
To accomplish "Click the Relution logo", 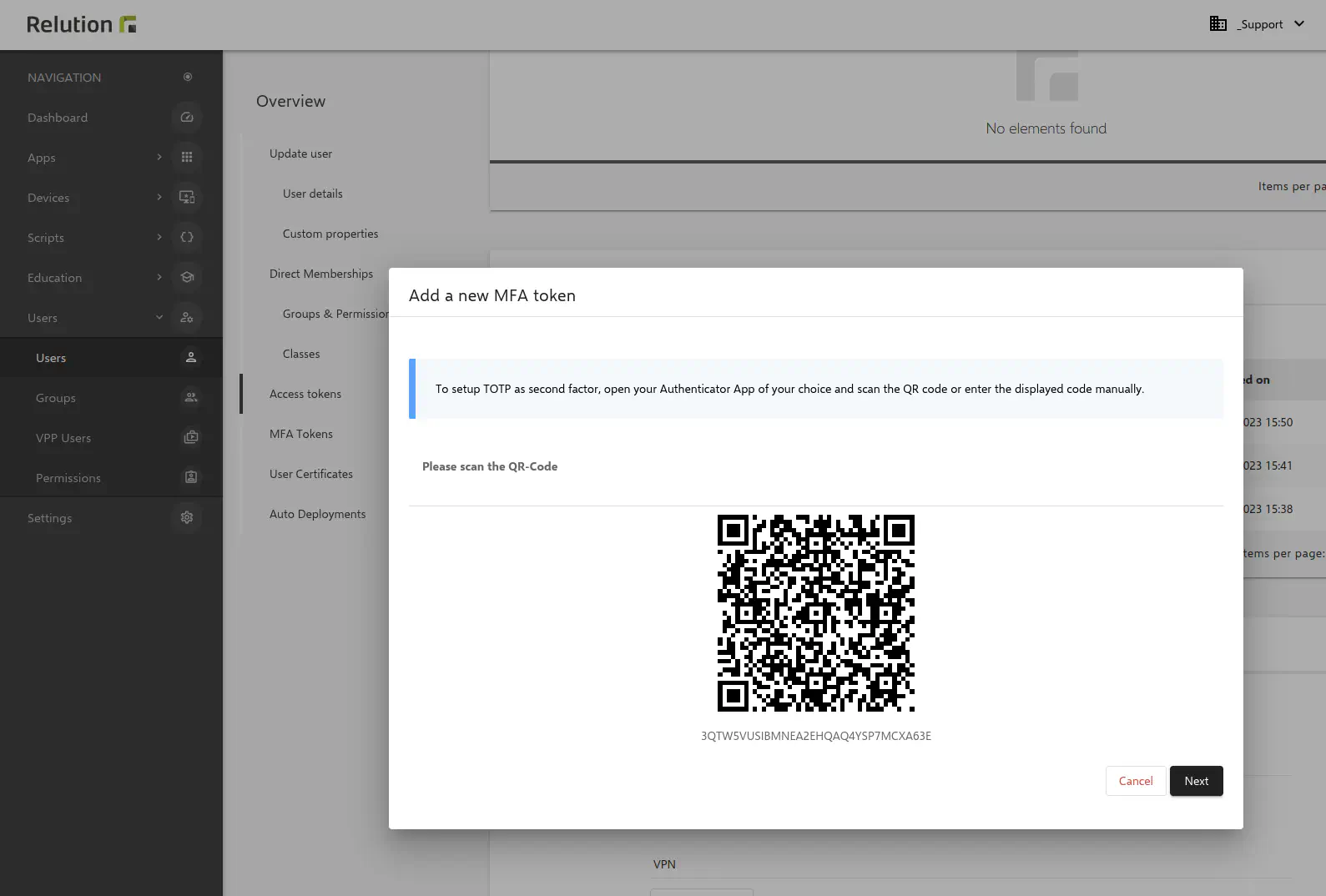I will [82, 24].
